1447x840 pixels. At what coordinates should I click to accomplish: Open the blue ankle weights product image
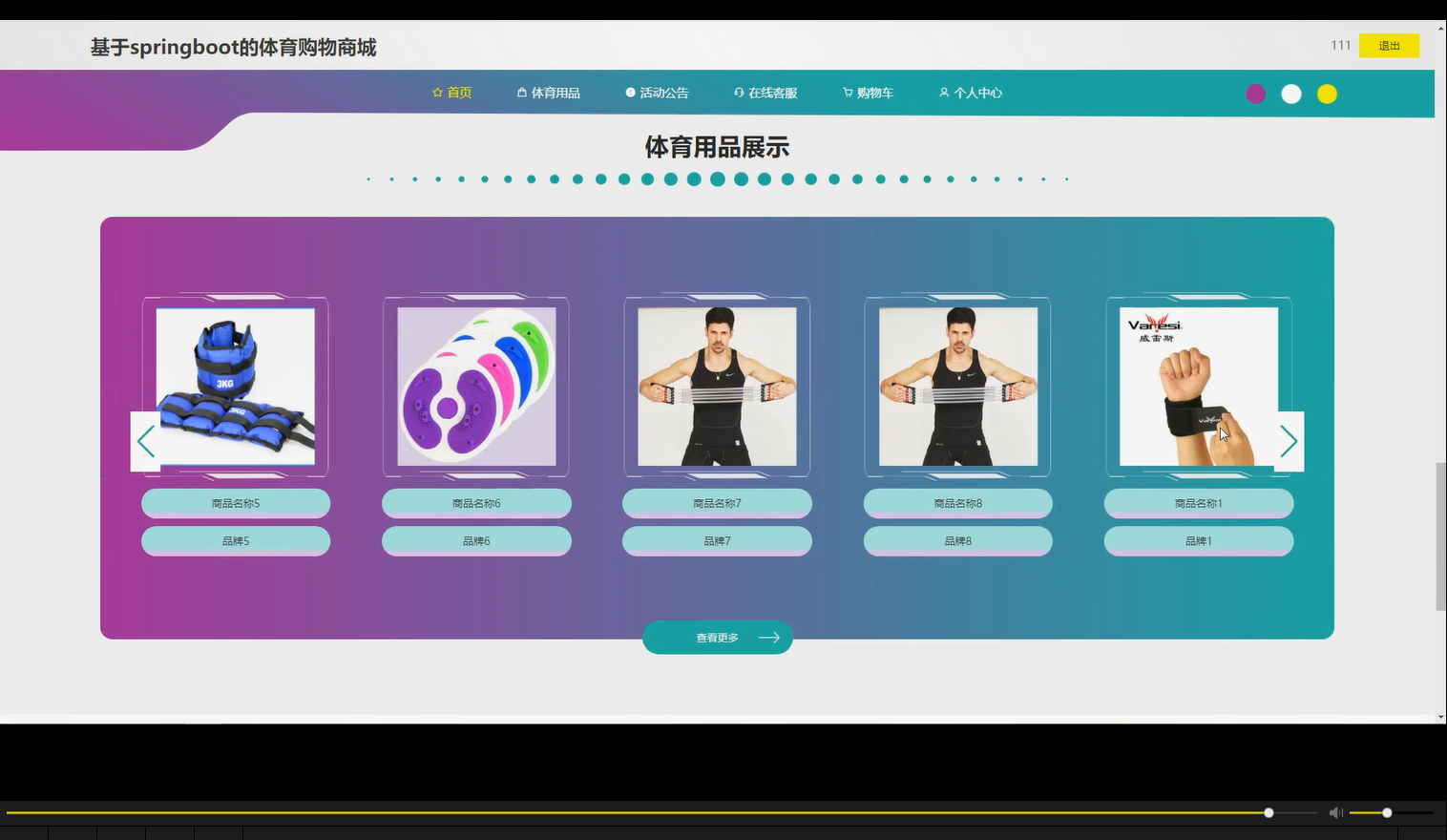(x=236, y=387)
